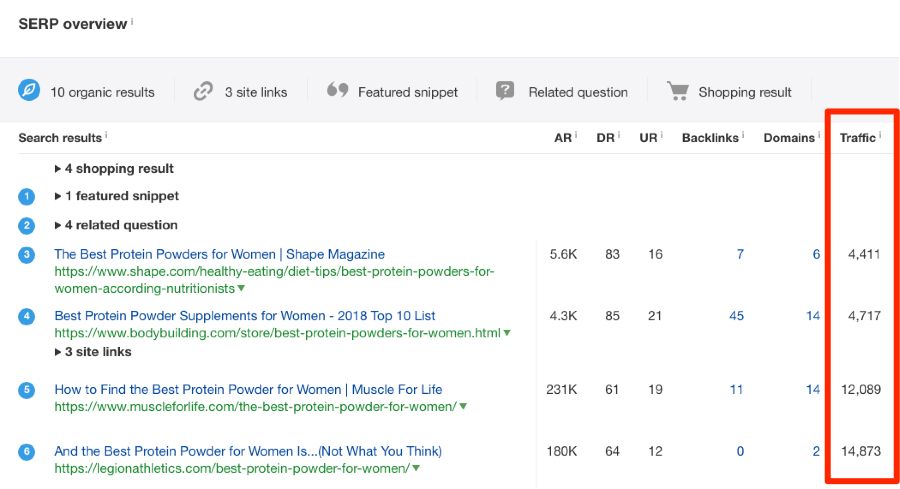Click the Backlinks column header
The height and width of the screenshot is (489, 900).
[x=709, y=138]
